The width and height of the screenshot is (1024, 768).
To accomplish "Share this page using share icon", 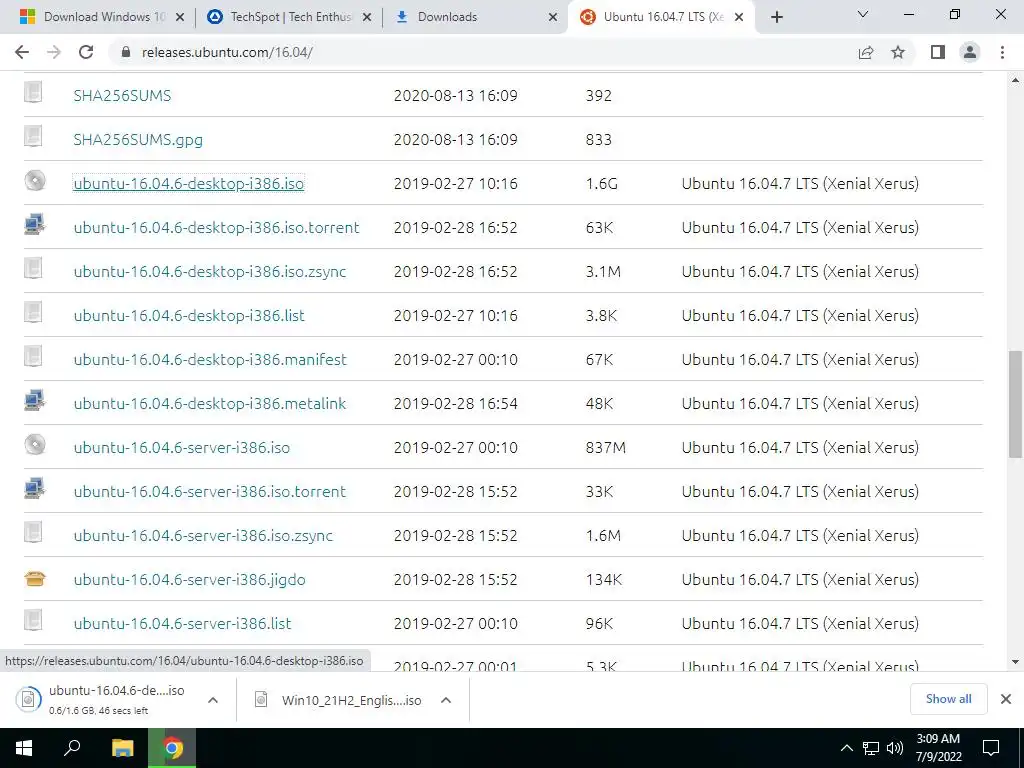I will (866, 52).
